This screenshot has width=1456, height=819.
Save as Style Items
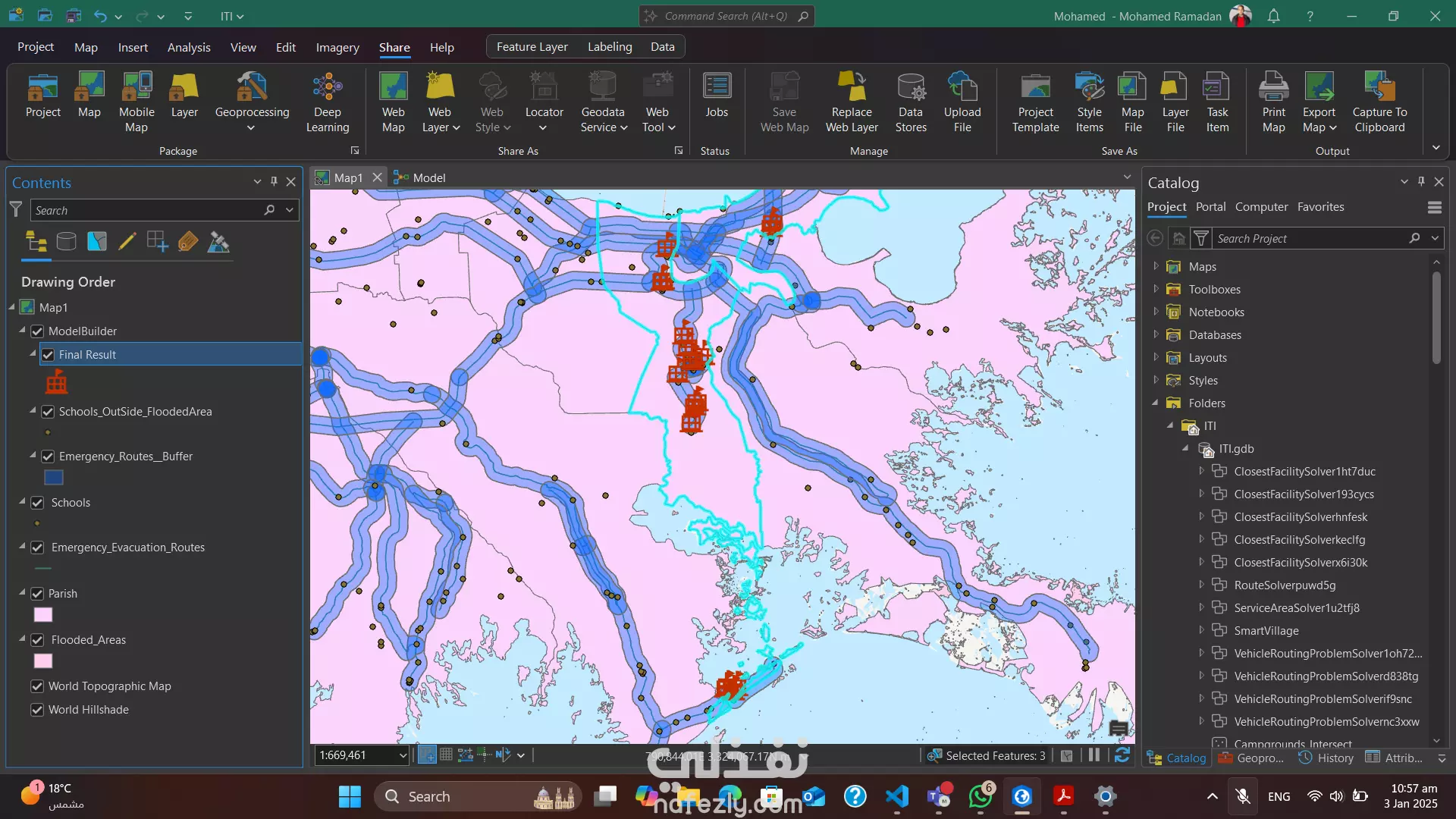coord(1090,102)
